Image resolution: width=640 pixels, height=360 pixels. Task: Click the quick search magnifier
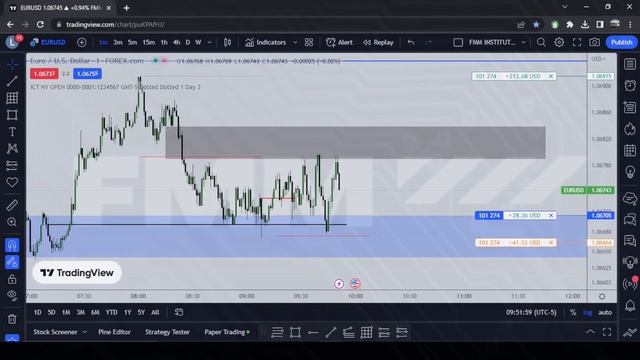541,42
